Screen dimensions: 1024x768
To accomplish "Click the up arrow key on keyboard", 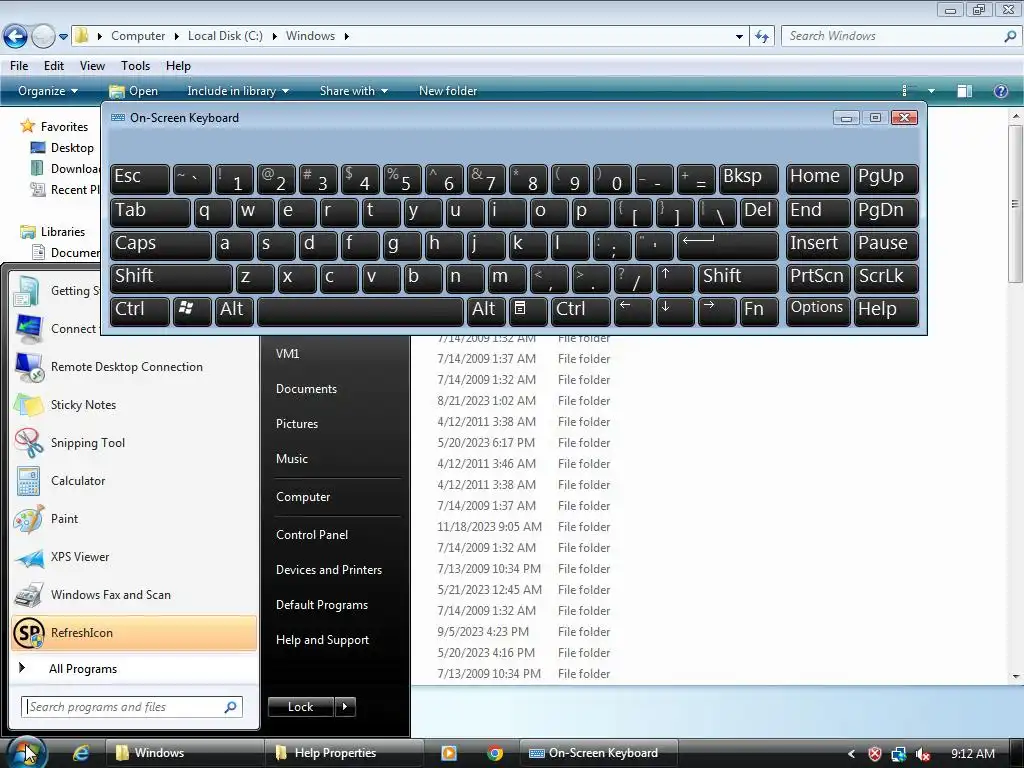I will tap(674, 278).
